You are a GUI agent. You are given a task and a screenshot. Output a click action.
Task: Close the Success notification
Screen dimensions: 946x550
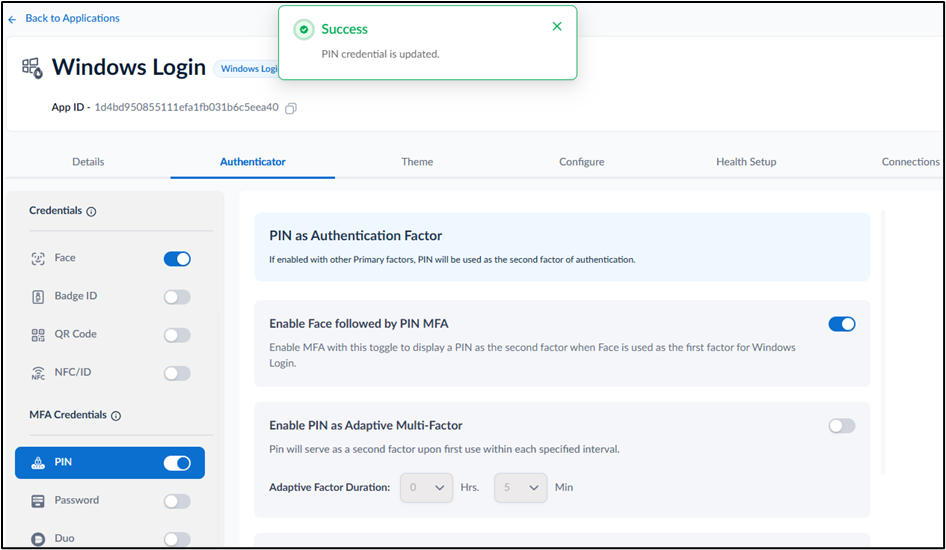point(557,26)
